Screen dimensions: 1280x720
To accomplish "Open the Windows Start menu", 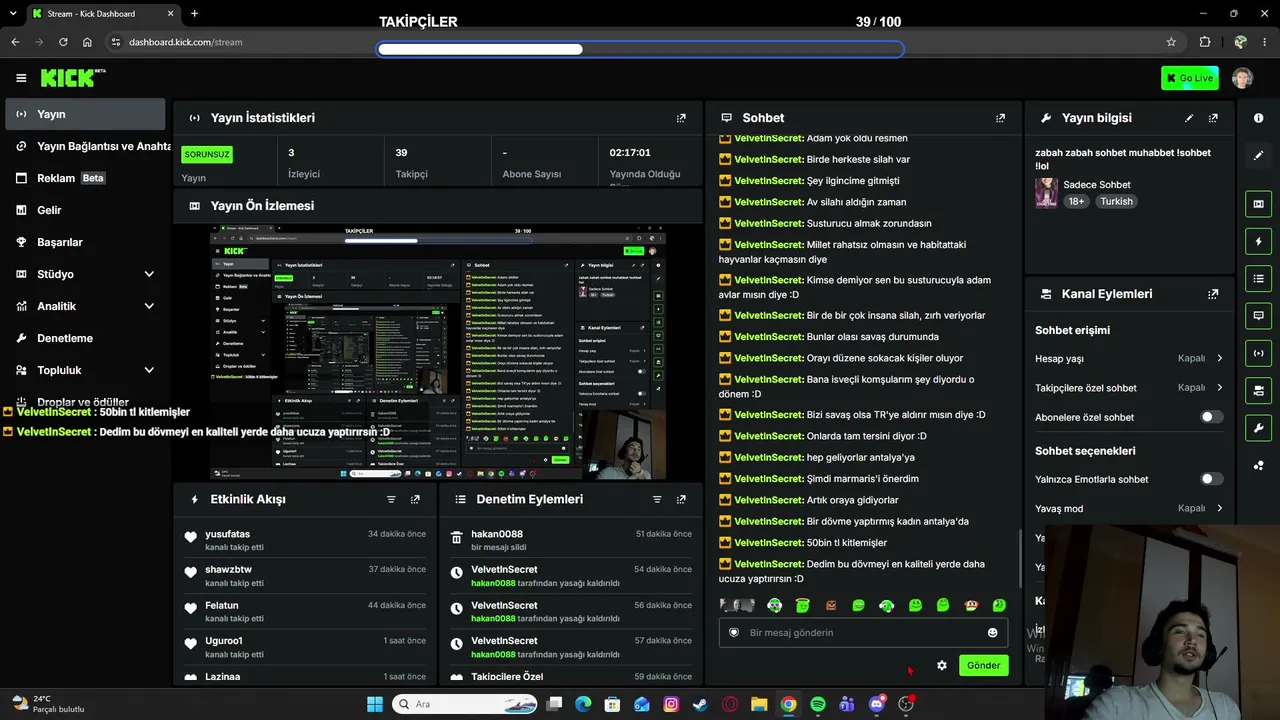I will click(374, 704).
